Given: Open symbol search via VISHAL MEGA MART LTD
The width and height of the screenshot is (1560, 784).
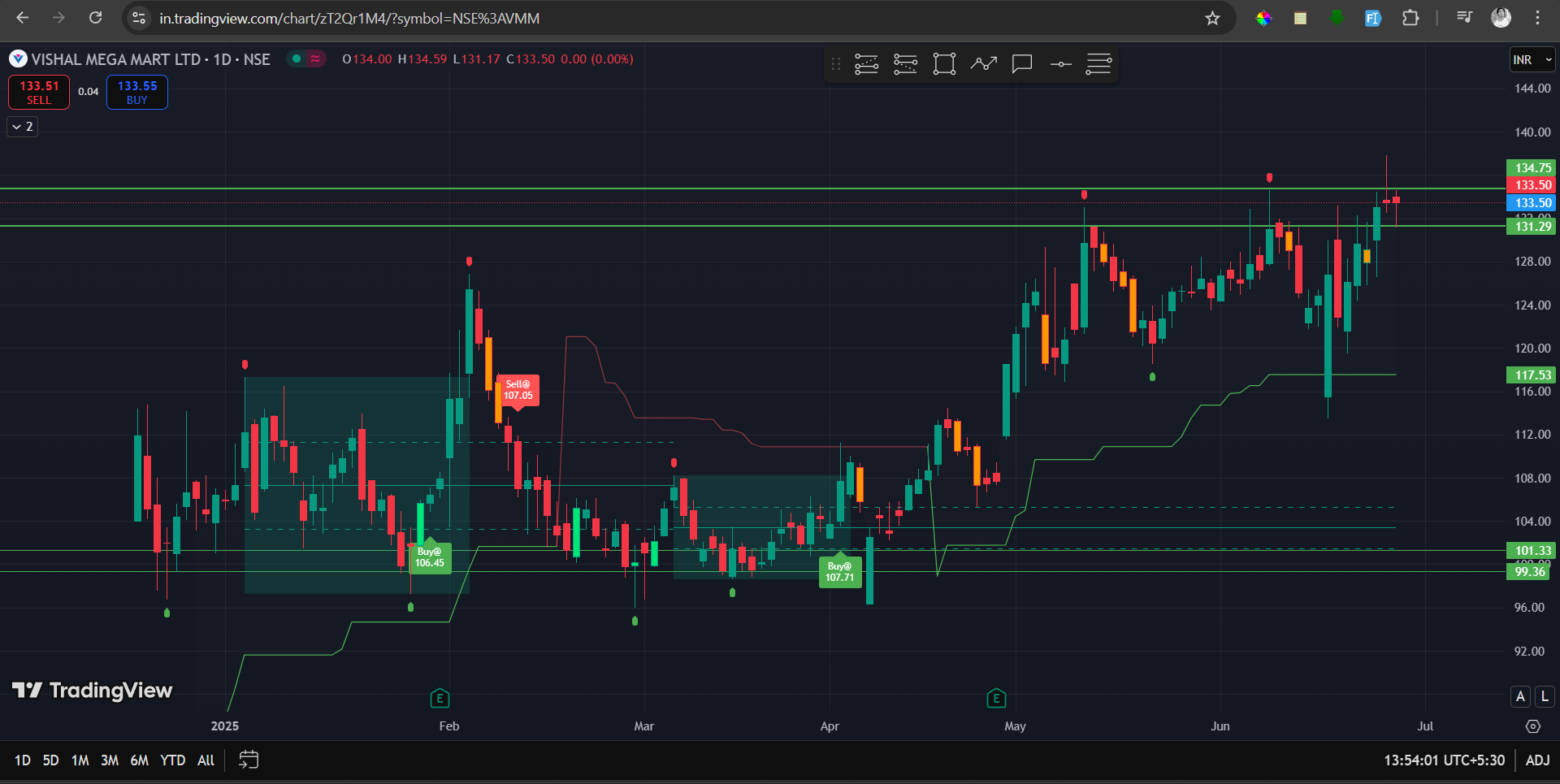Looking at the screenshot, I should point(115,59).
